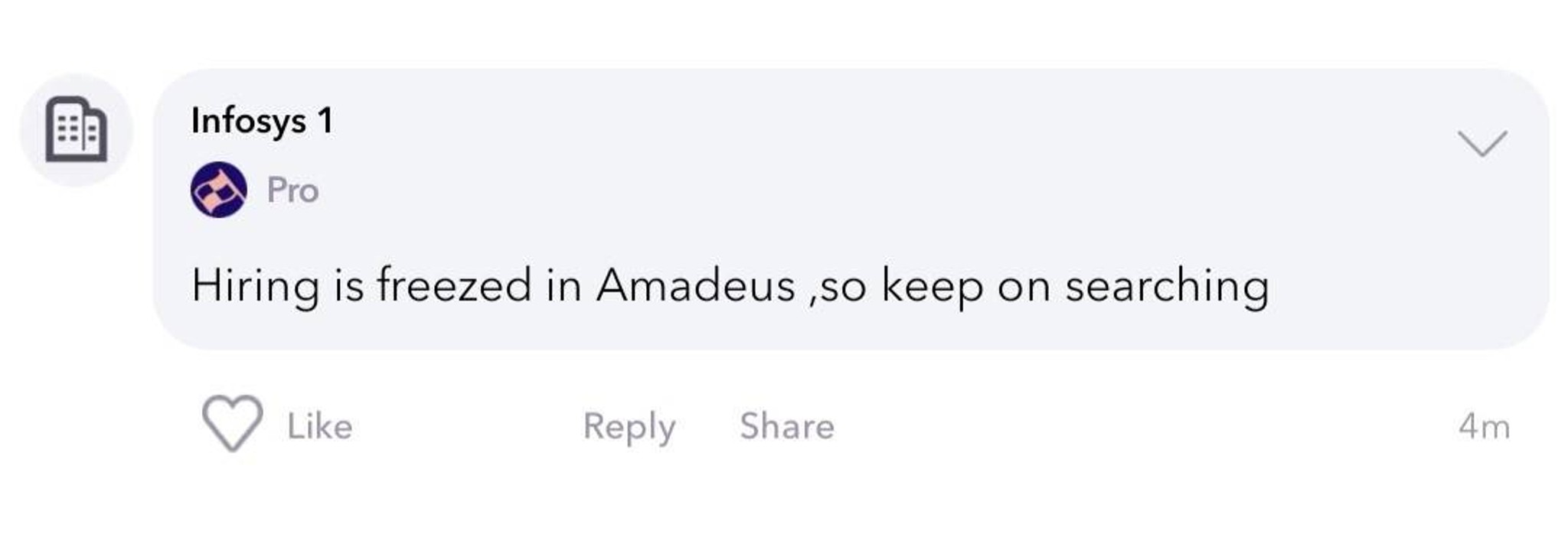Select the phrase keep on in the comment
The image size is (1568, 534).
pos(966,286)
